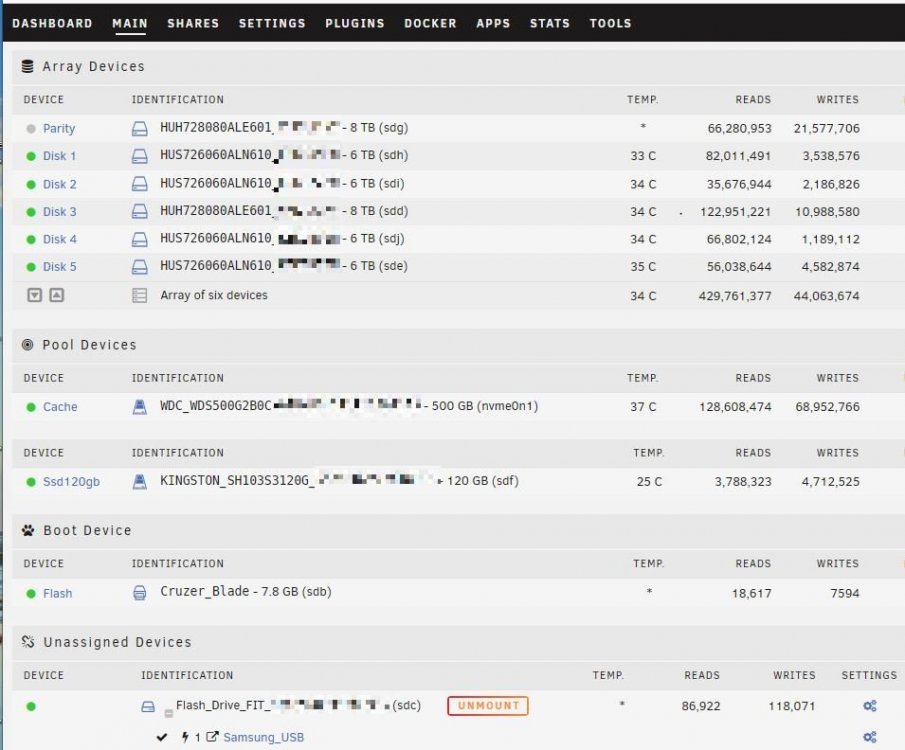905x750 pixels.
Task: Open the Settings tab
Action: click(272, 24)
